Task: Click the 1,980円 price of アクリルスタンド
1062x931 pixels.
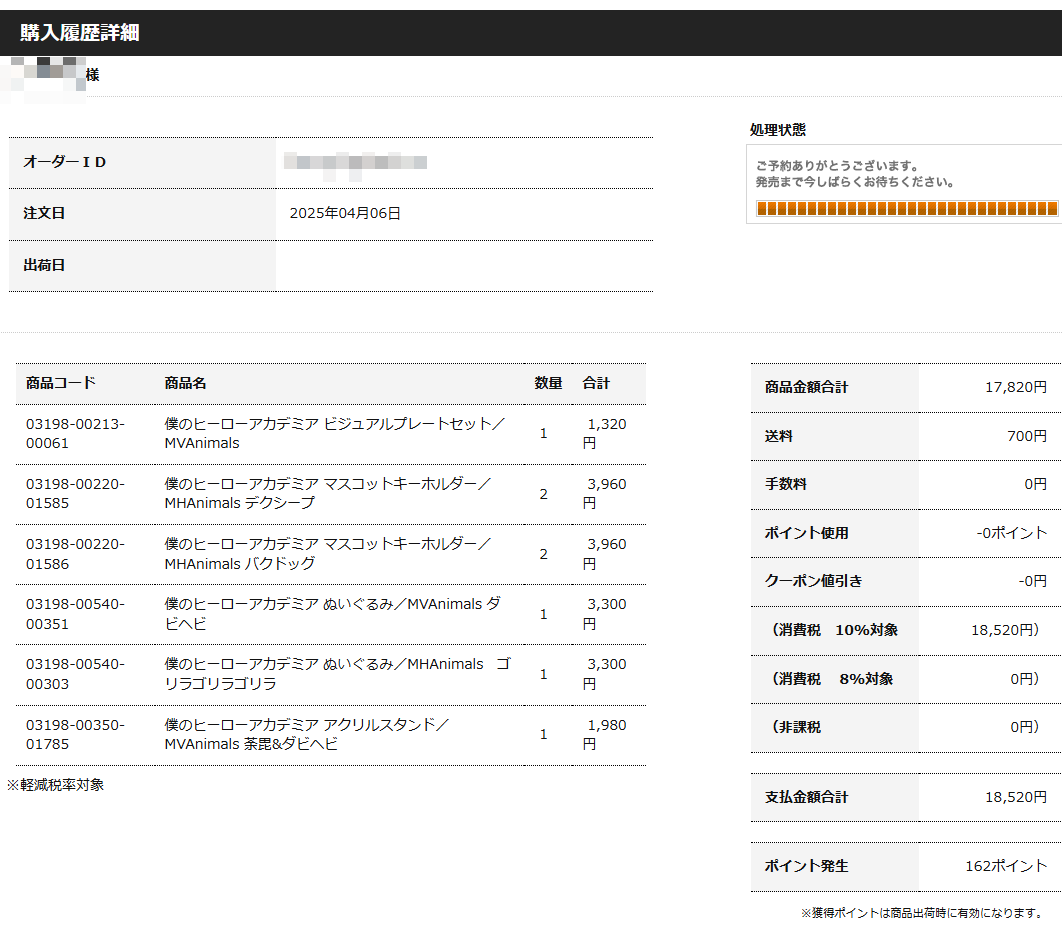Action: pyautogui.click(x=604, y=735)
